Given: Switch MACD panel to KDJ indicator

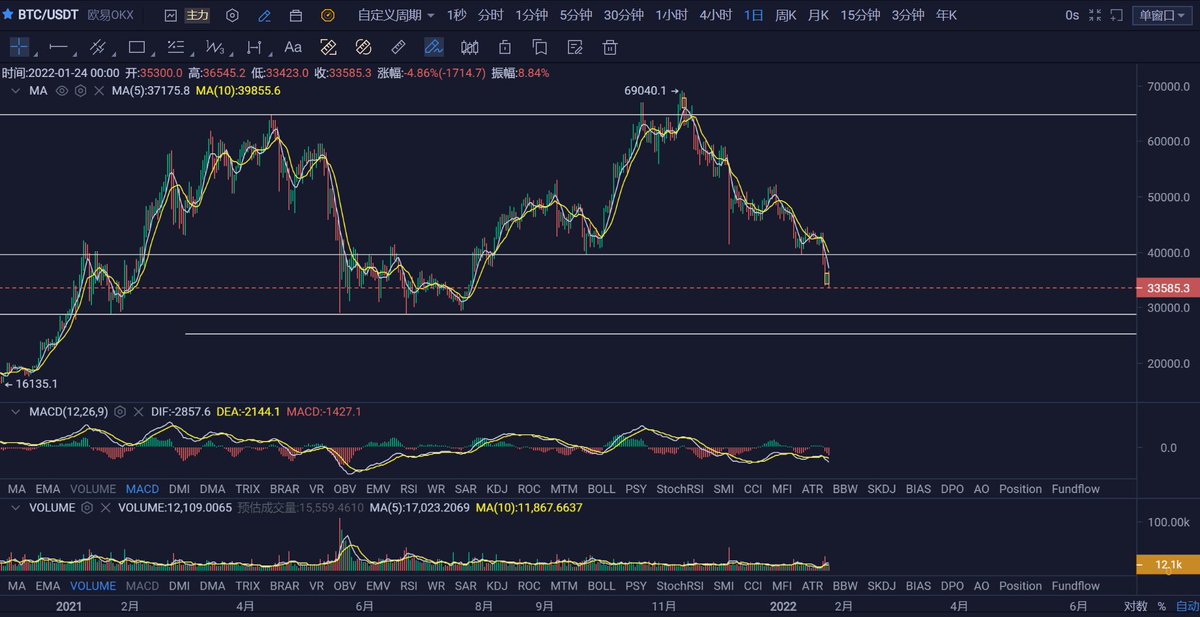Looking at the screenshot, I should (497, 489).
